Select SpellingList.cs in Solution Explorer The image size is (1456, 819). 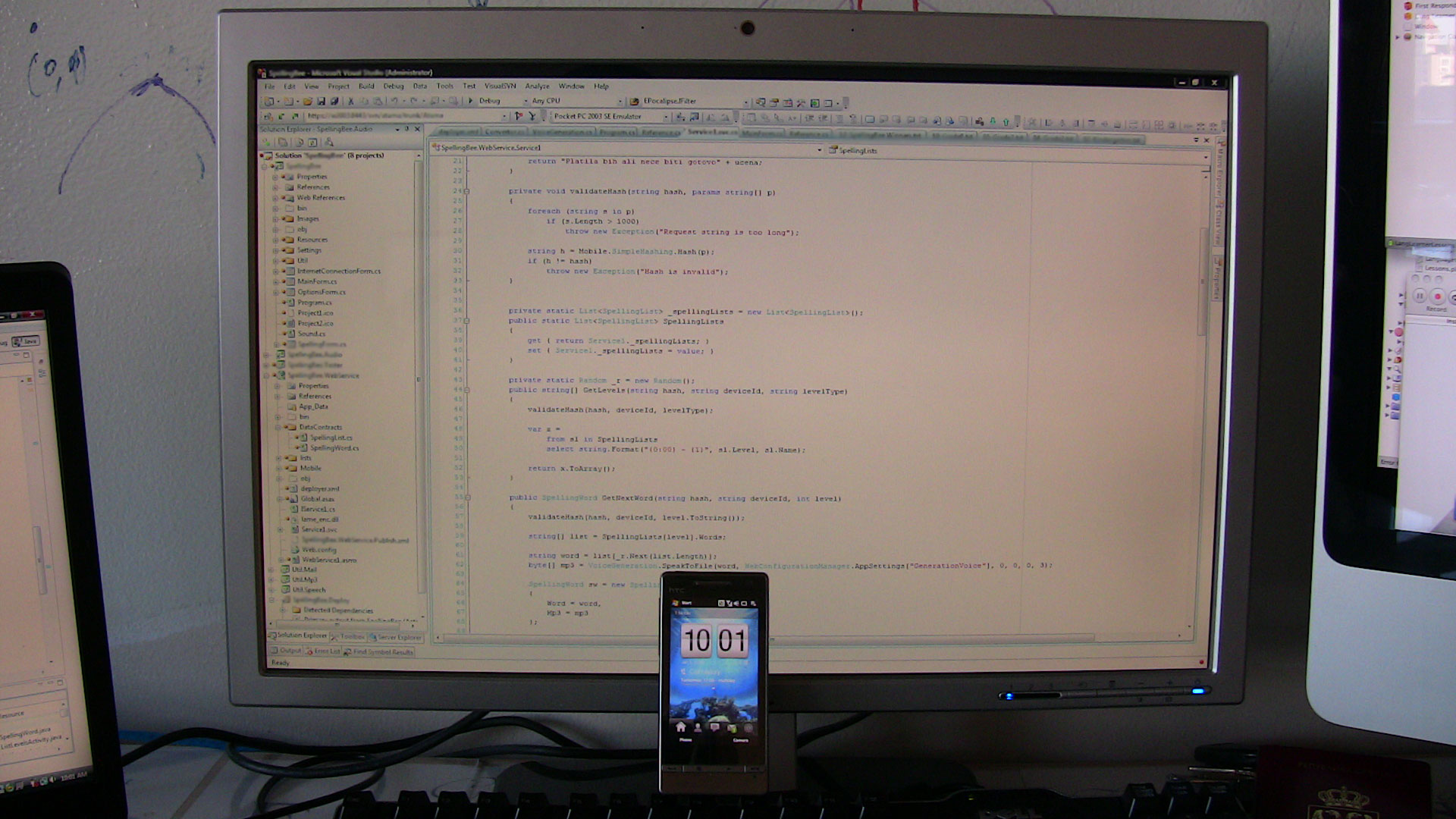coord(331,438)
